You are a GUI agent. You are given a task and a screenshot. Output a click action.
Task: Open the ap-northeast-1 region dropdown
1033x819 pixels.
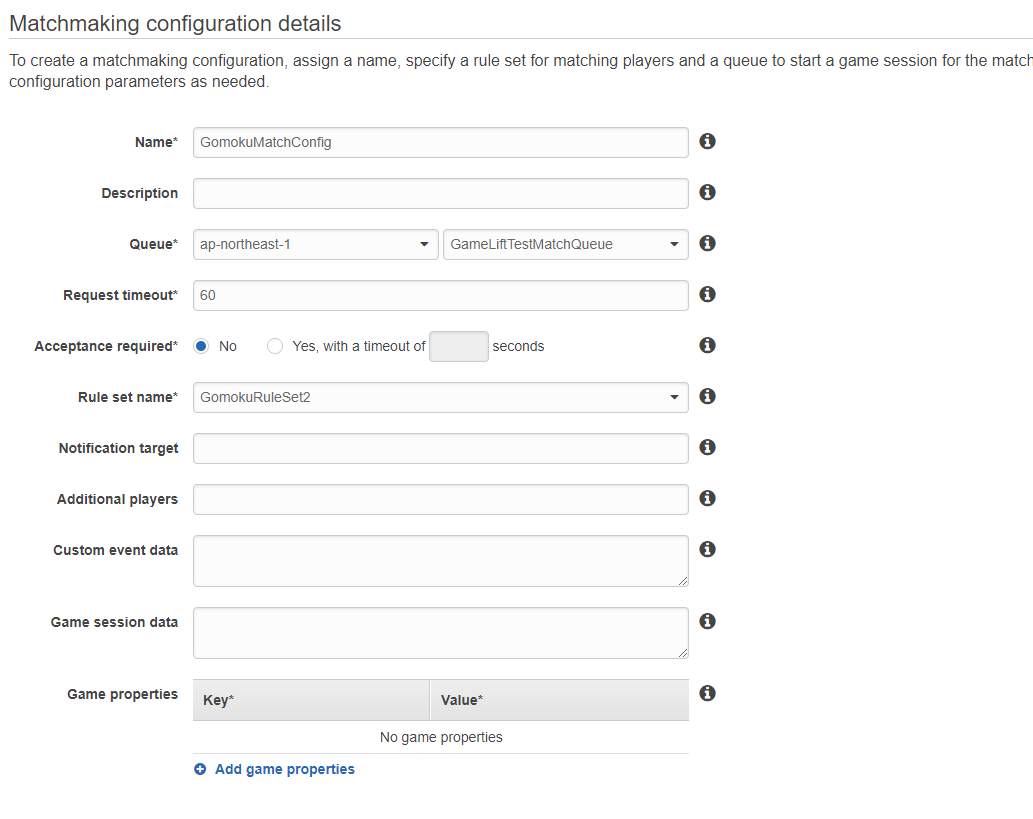(x=316, y=244)
